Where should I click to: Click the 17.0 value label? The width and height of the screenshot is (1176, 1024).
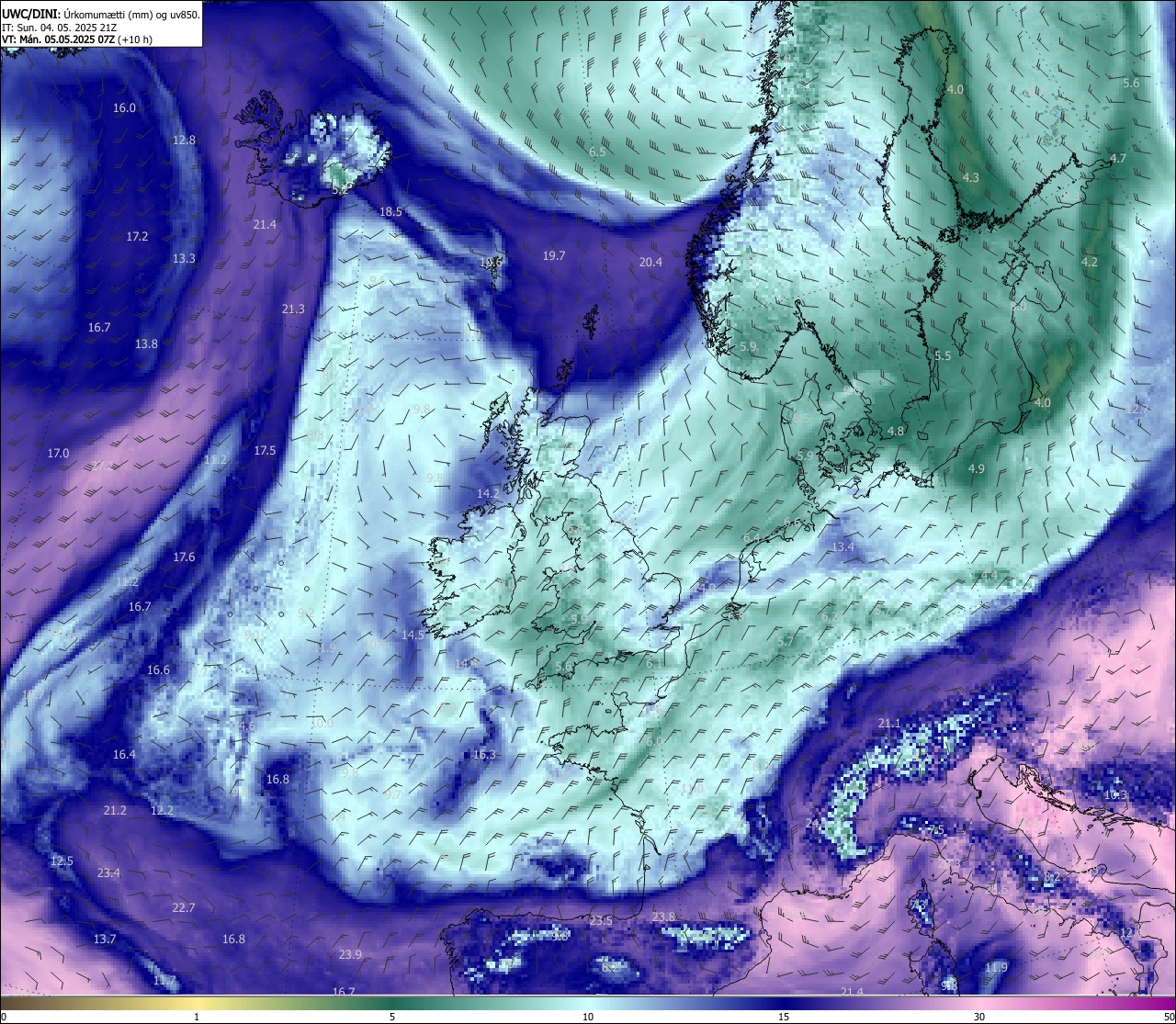point(58,453)
